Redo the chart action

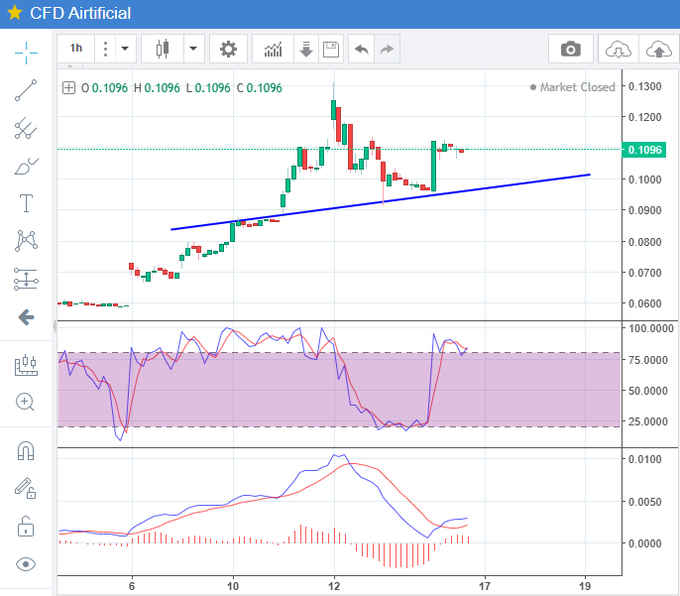tap(387, 49)
